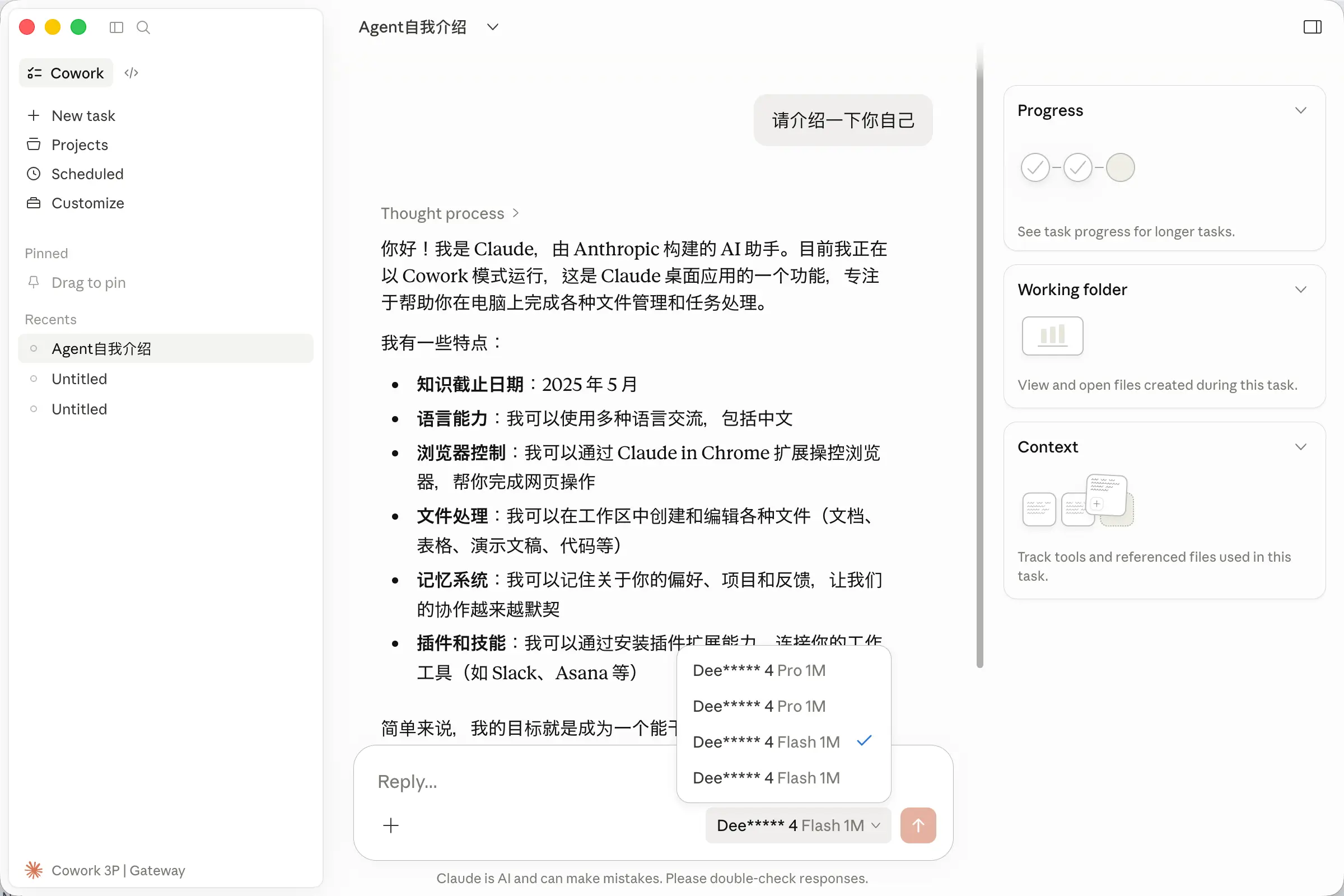Toggle the right side panel icon
The width and height of the screenshot is (1344, 896).
(1312, 27)
